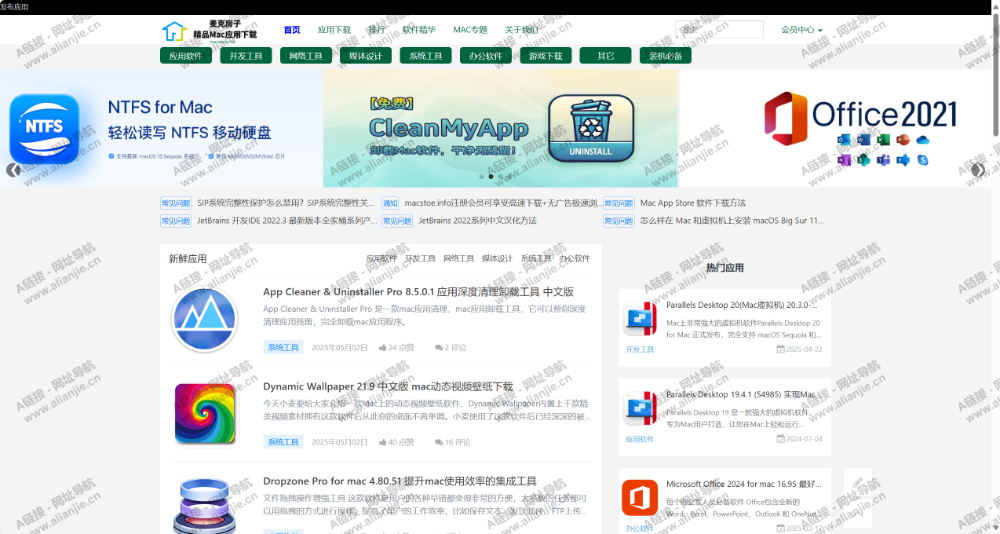Viewport: 1000px width, 534px height.
Task: Click the Parallels Desktop 20 app icon
Action: (x=640, y=319)
